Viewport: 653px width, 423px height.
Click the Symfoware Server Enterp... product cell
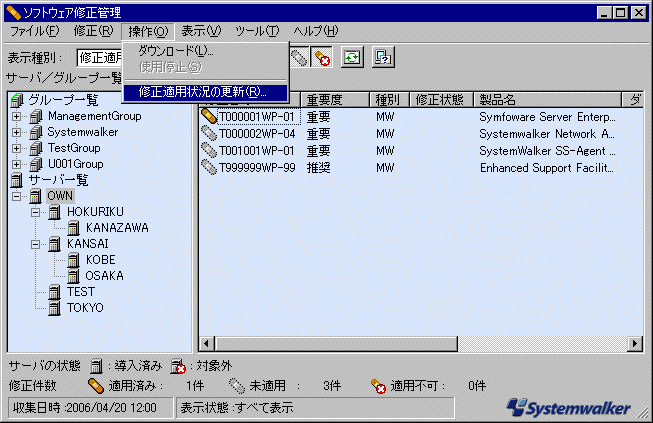click(547, 117)
